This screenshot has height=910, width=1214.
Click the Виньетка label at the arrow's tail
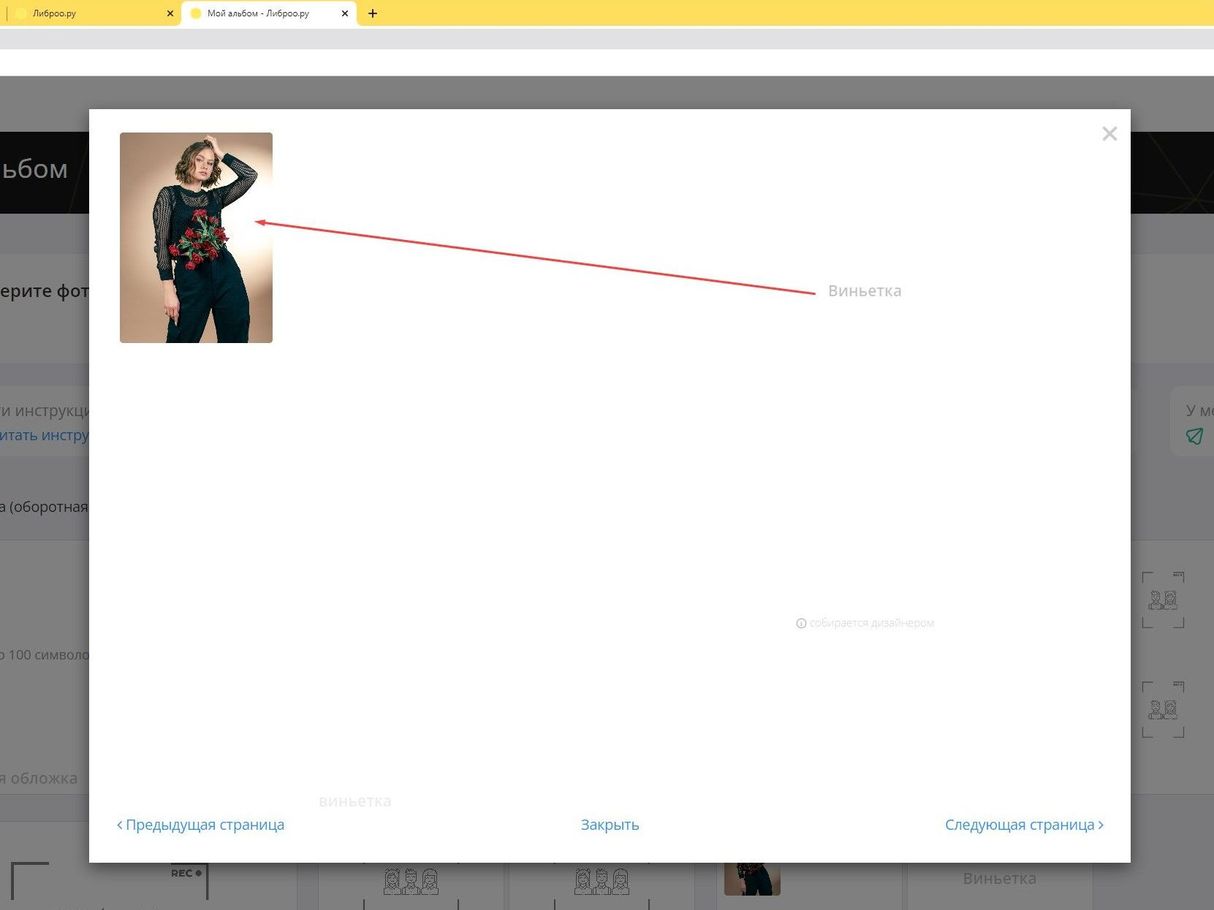(x=864, y=291)
